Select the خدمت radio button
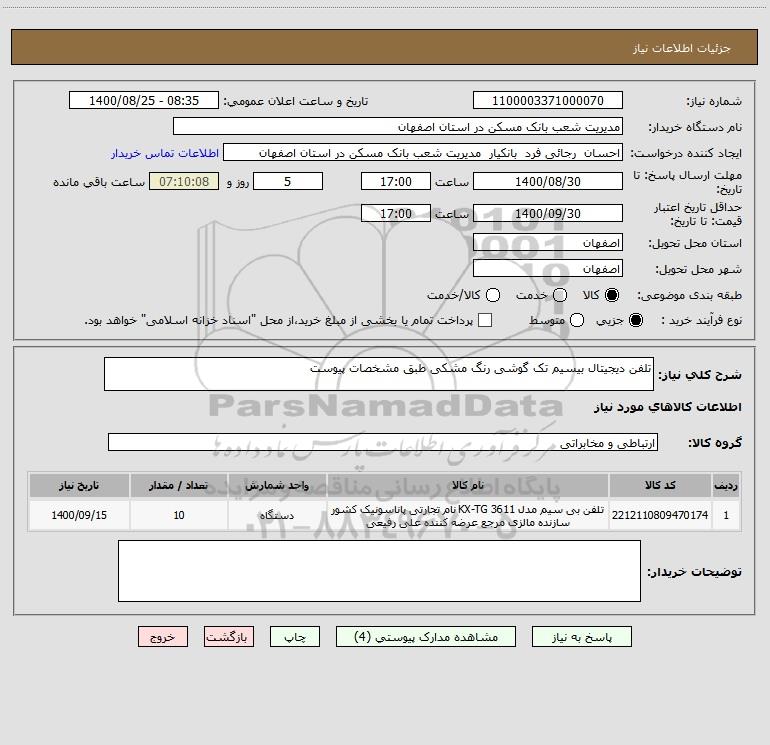This screenshot has height=745, width=770. pos(560,295)
